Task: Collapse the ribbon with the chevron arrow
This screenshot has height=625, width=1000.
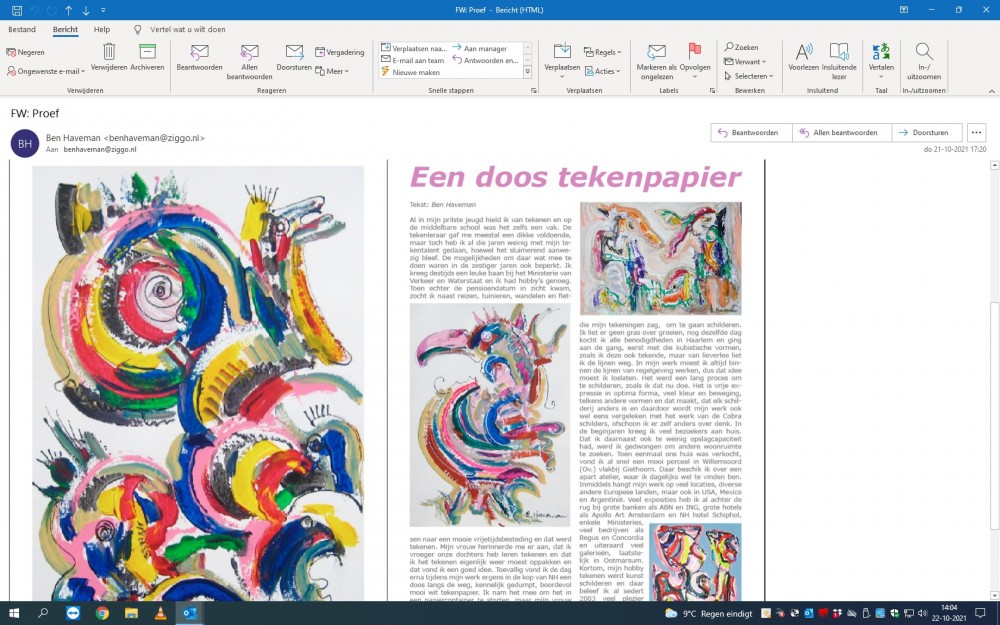Action: (x=992, y=91)
